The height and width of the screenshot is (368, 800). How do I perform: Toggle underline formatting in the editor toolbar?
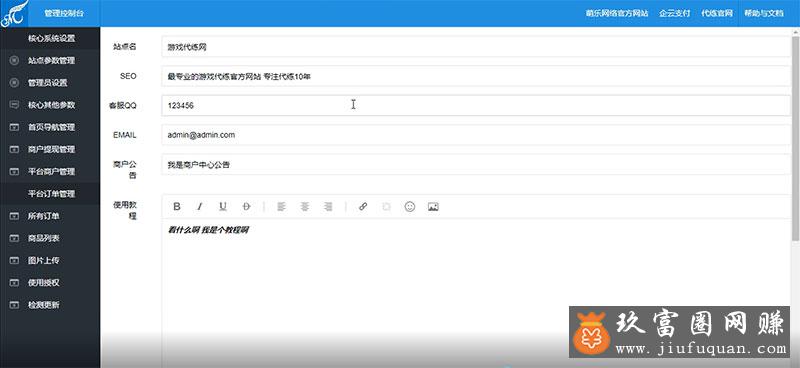coord(223,207)
